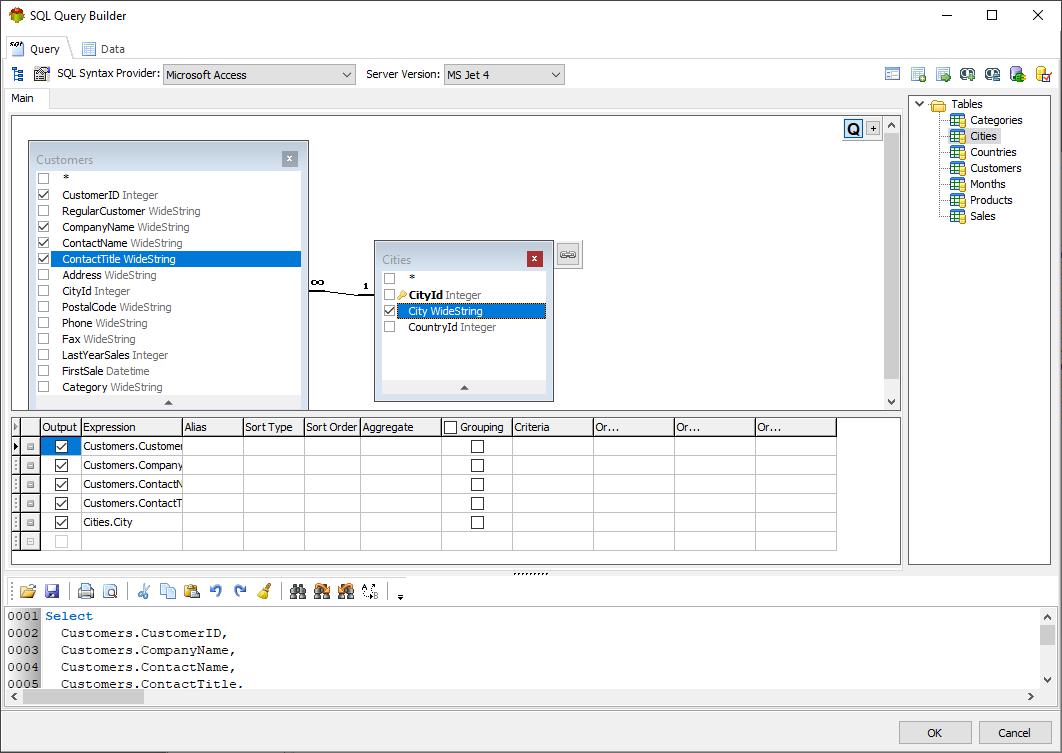Collapse the Tables tree node
1062x753 pixels.
coord(919,104)
